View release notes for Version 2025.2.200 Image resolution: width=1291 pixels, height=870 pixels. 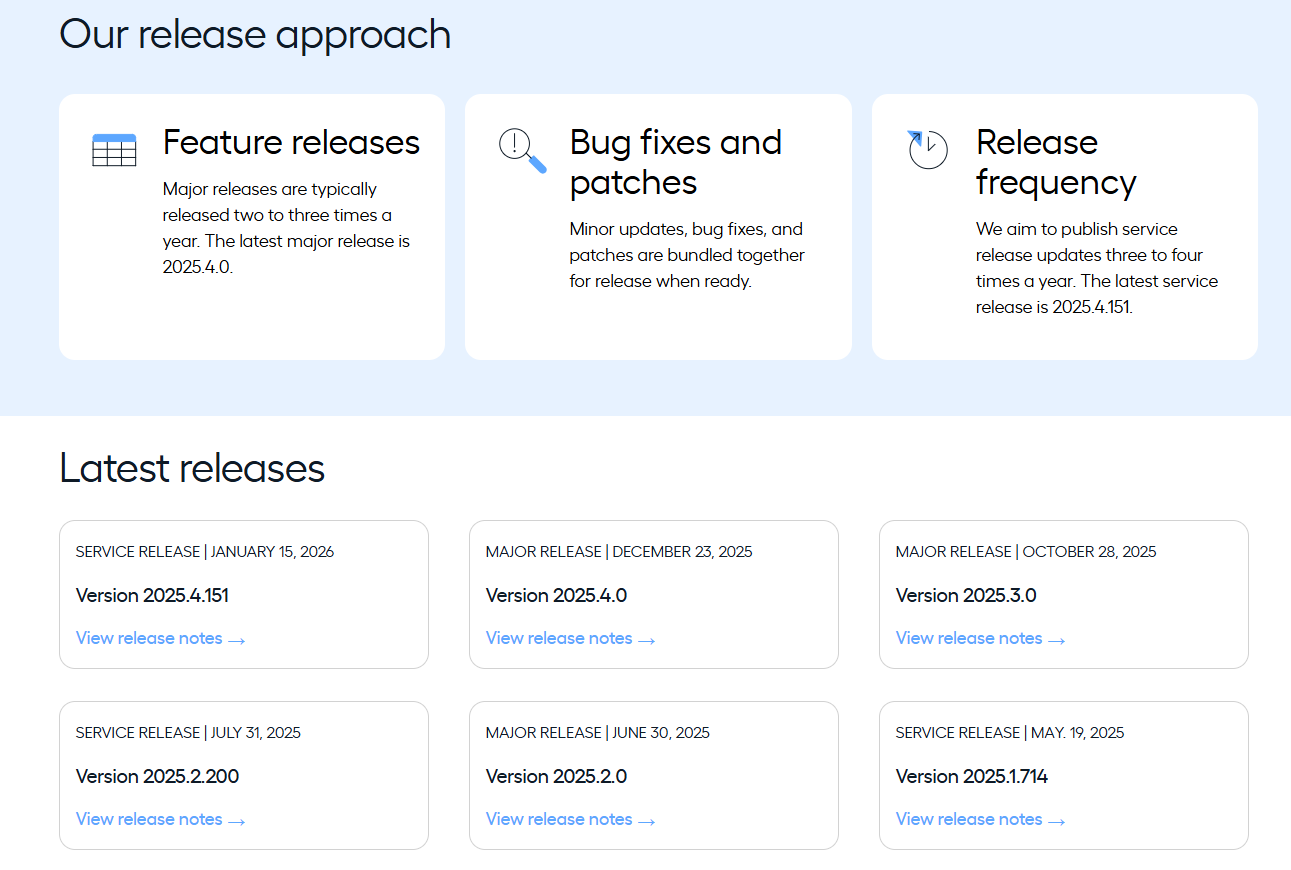[x=160, y=820]
